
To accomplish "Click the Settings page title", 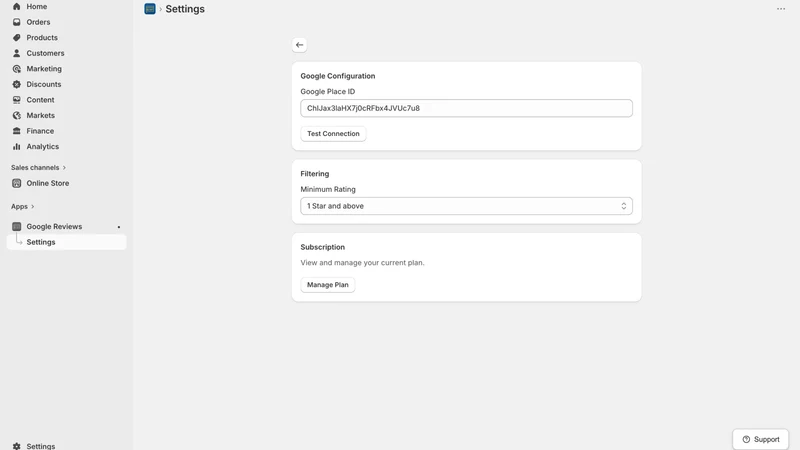I will tap(185, 9).
